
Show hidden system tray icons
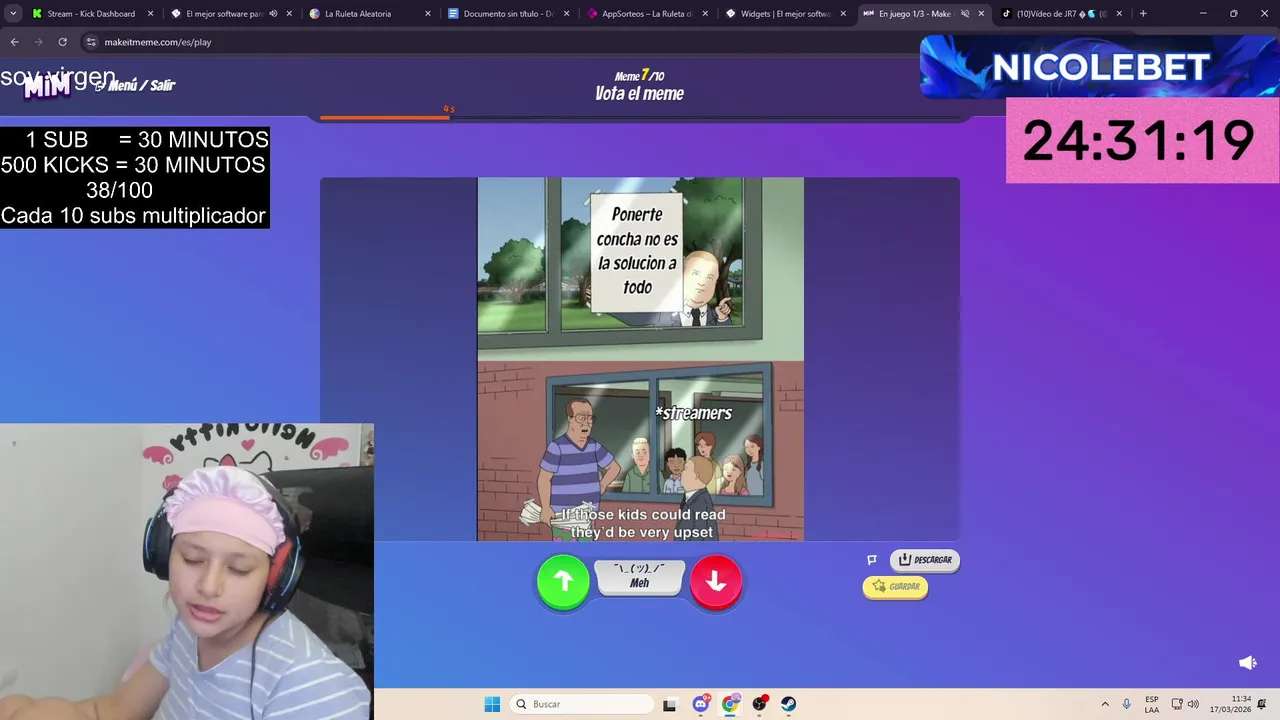pos(1105,704)
